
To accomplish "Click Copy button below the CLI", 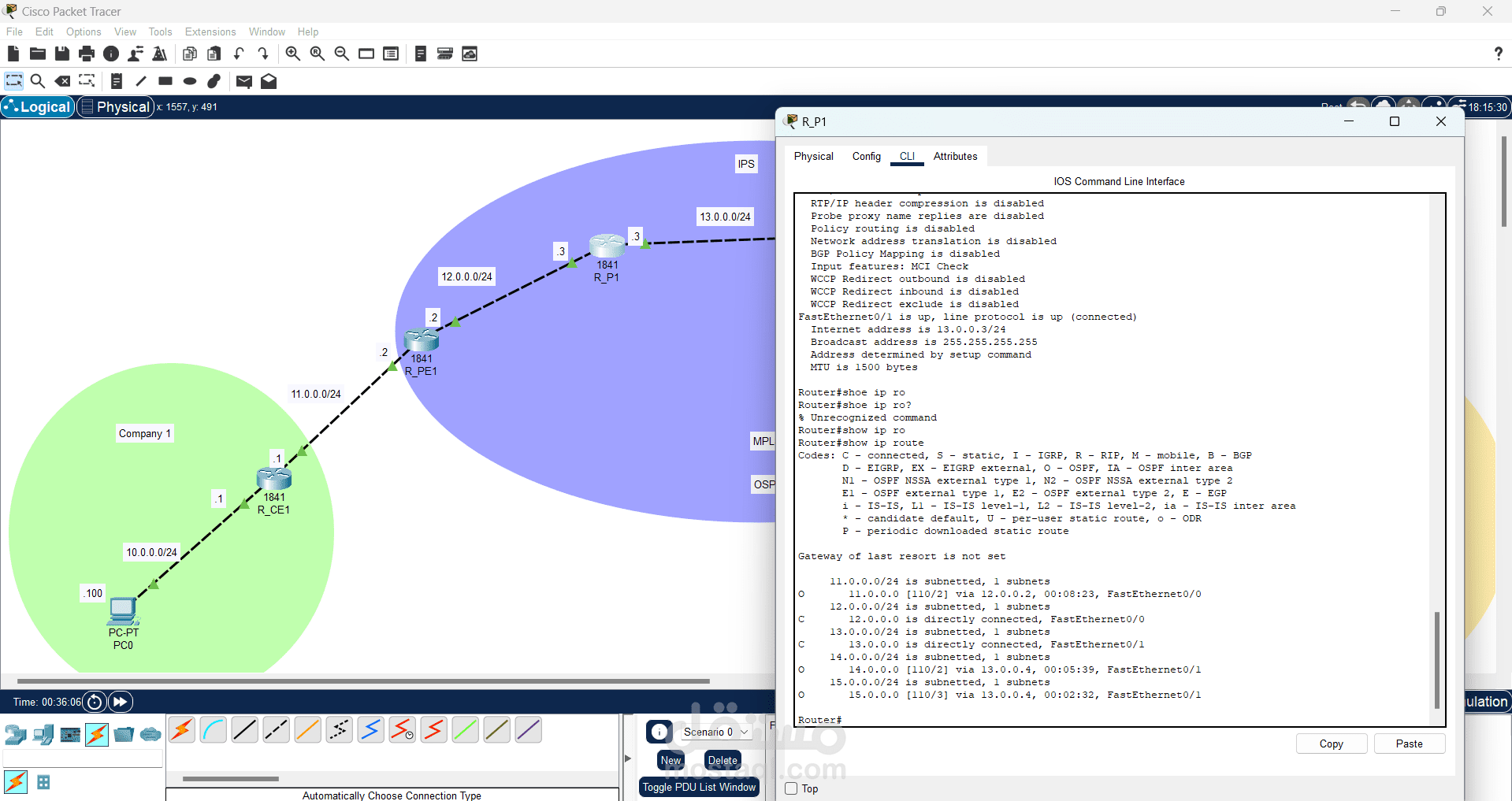I will pyautogui.click(x=1332, y=744).
